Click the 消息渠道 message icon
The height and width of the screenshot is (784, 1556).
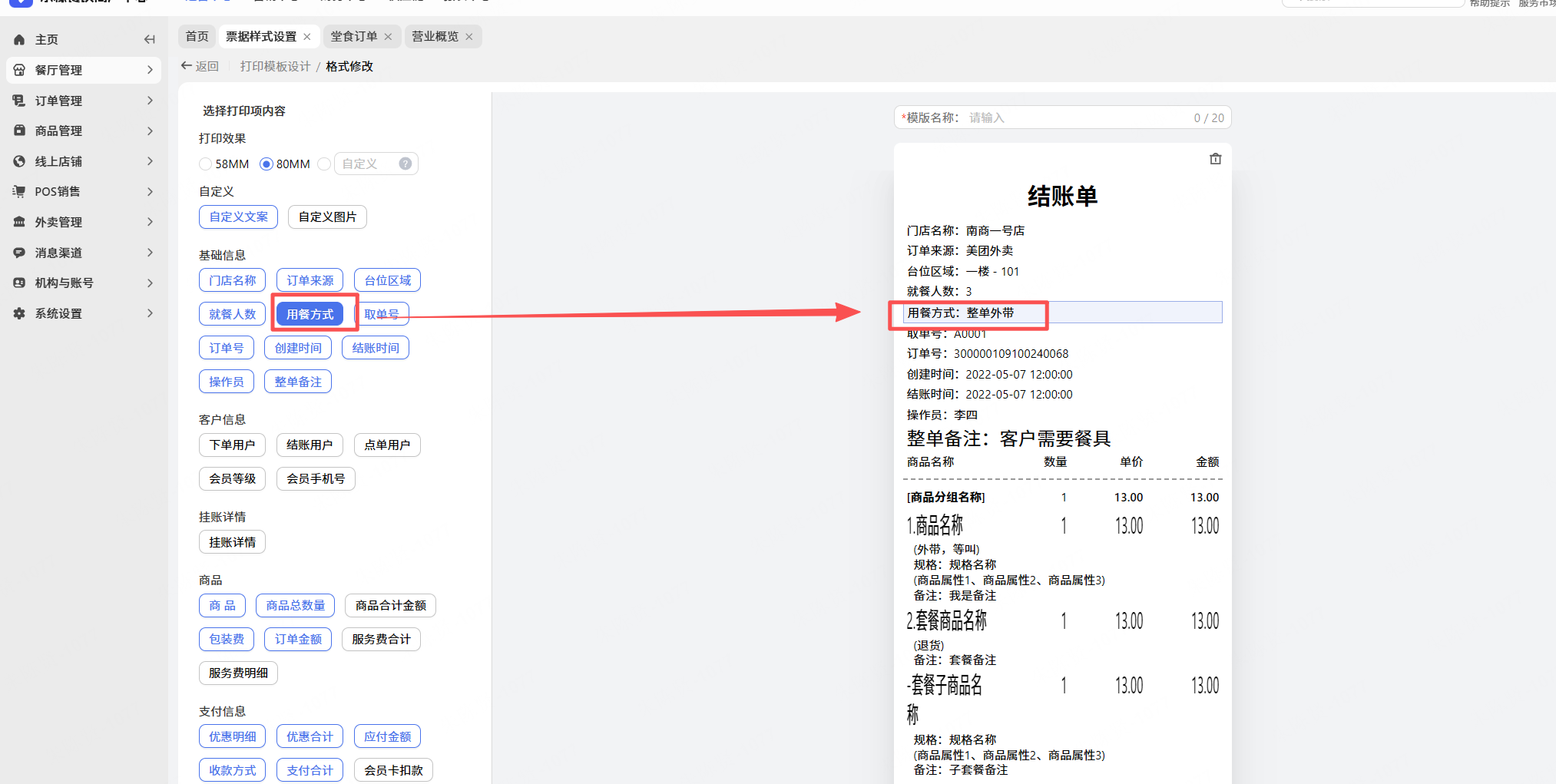[19, 253]
